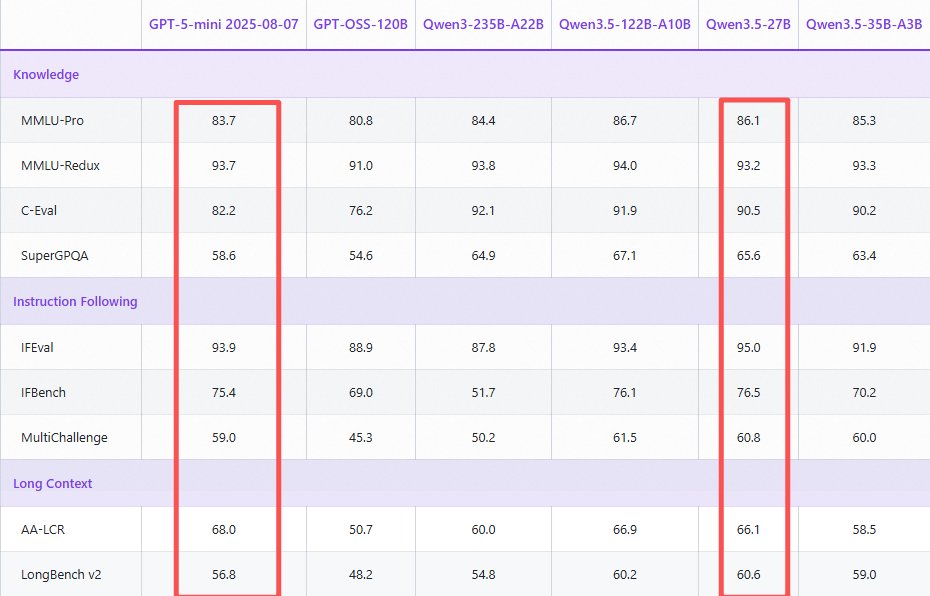Click the AA-LCR row label
The image size is (930, 596).
pos(43,530)
